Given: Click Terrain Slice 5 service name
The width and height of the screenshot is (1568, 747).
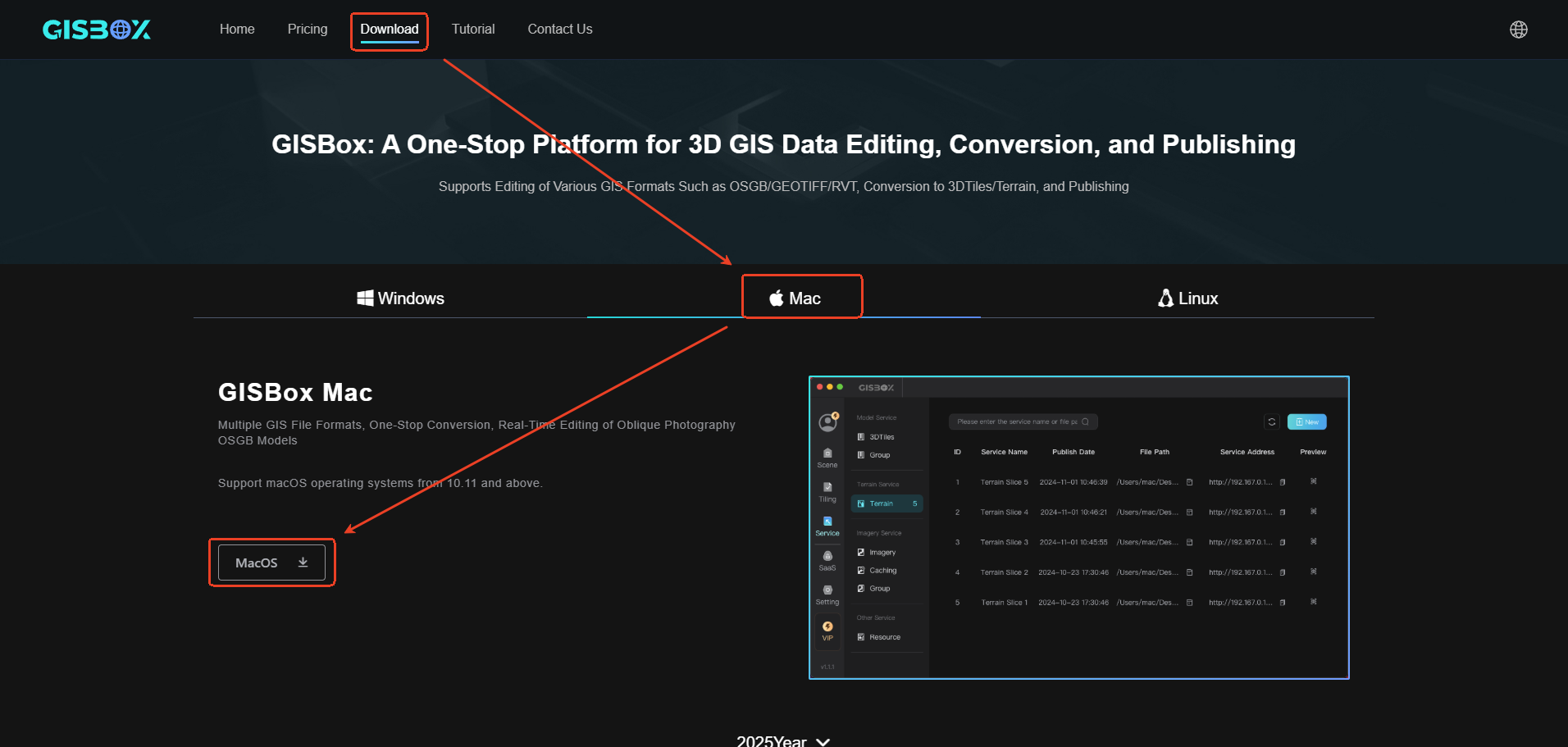Looking at the screenshot, I should click(x=1004, y=482).
